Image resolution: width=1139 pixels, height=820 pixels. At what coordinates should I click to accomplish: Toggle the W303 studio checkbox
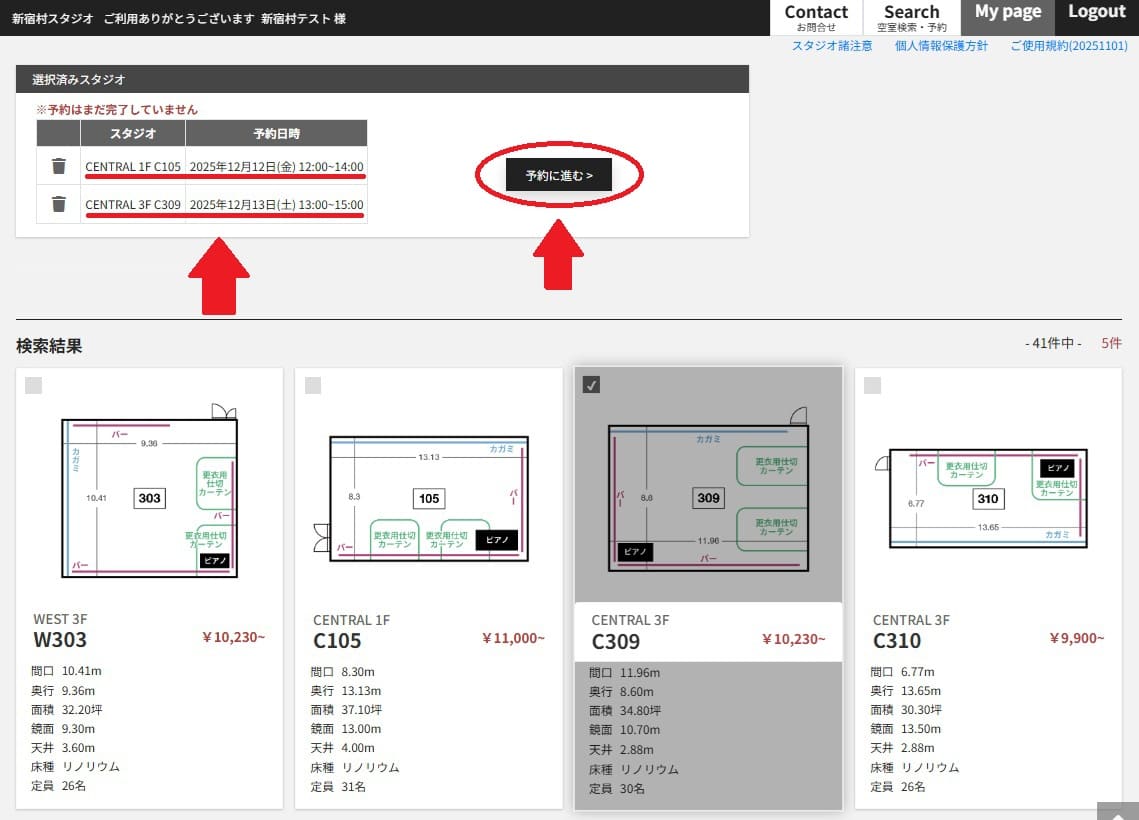click(33, 385)
